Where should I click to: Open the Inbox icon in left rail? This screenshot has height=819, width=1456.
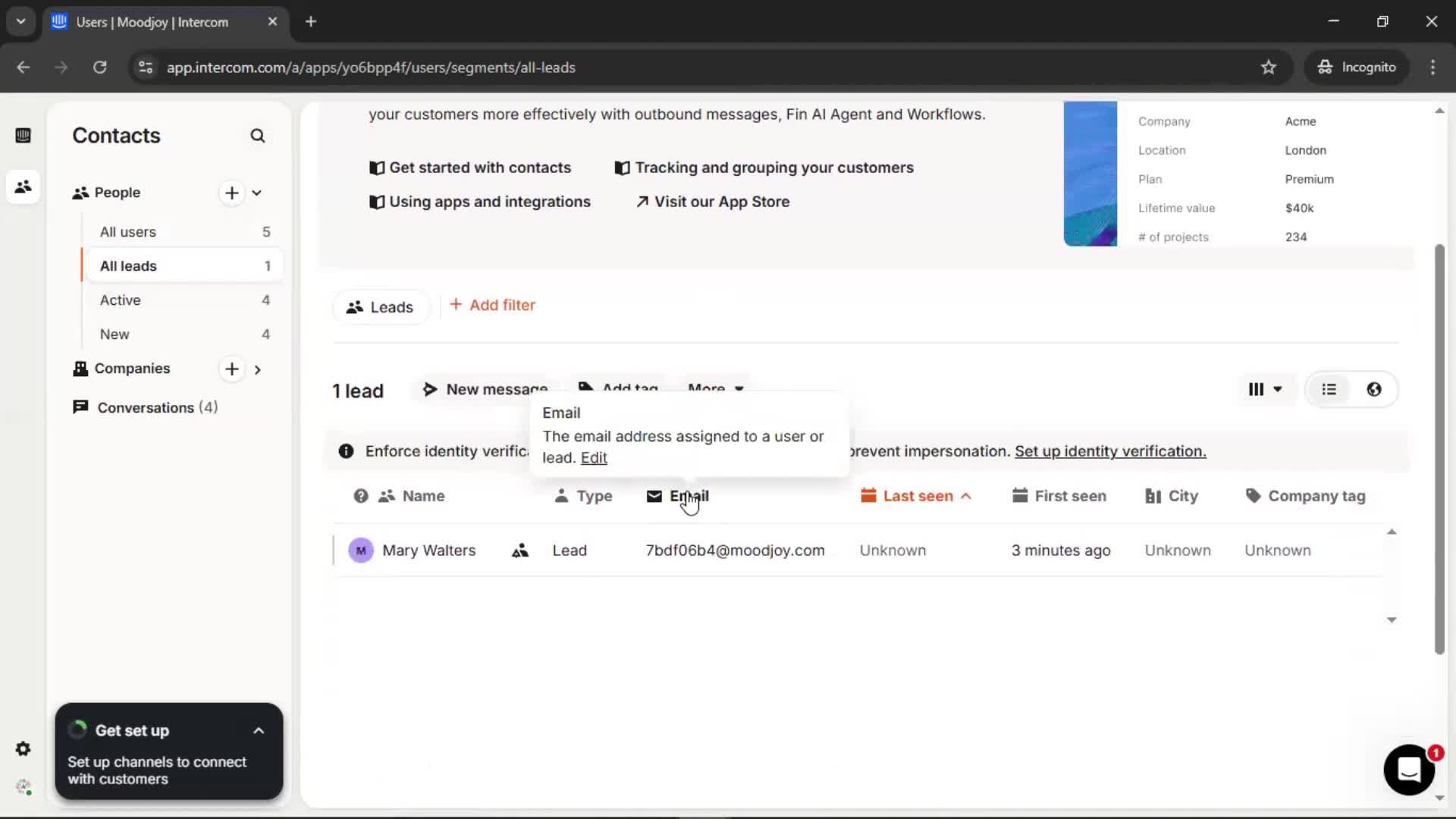pos(23,136)
